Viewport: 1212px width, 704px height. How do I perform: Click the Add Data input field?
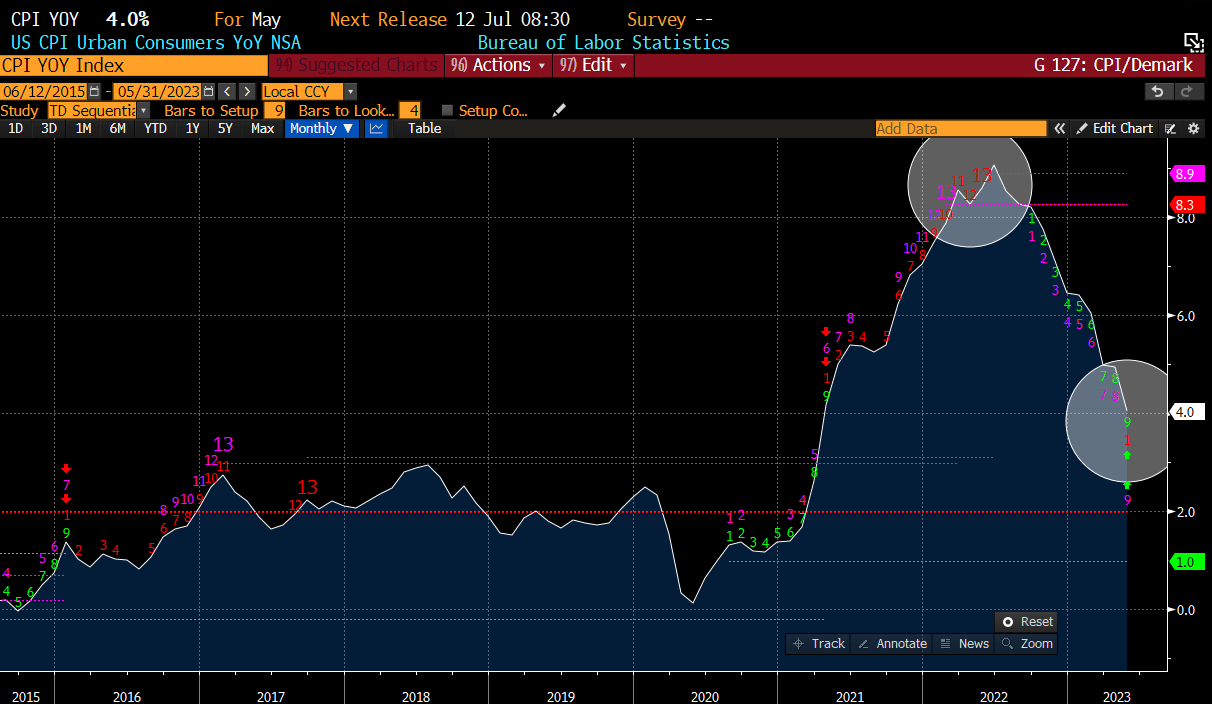960,128
